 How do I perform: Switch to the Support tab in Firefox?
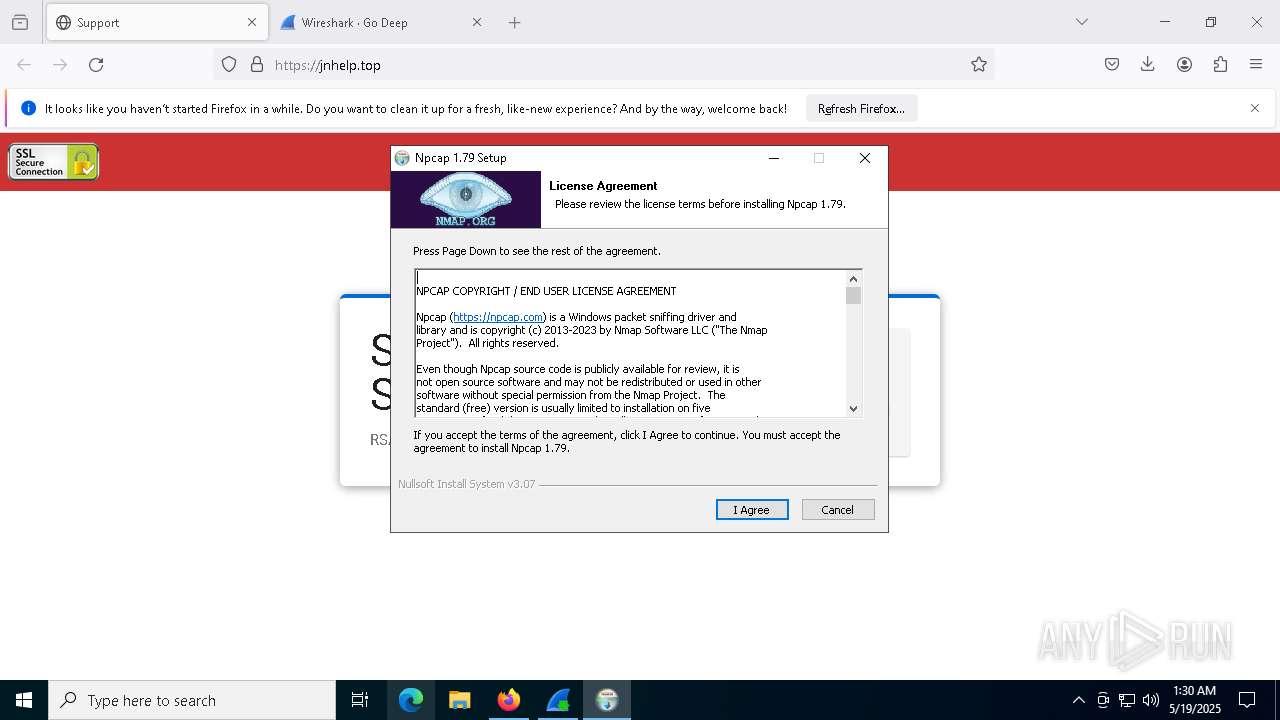tap(155, 22)
